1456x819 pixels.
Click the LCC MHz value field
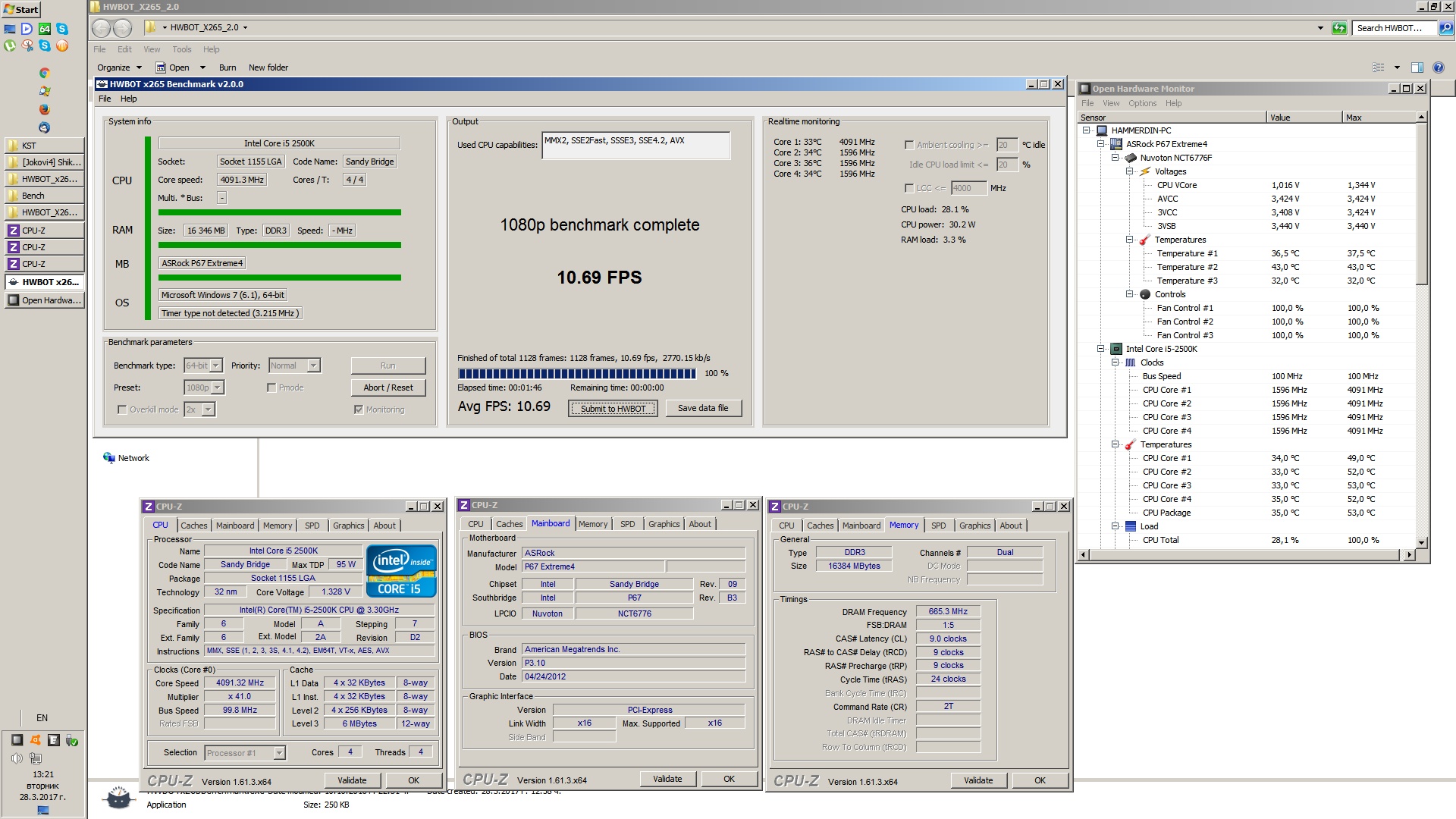968,188
